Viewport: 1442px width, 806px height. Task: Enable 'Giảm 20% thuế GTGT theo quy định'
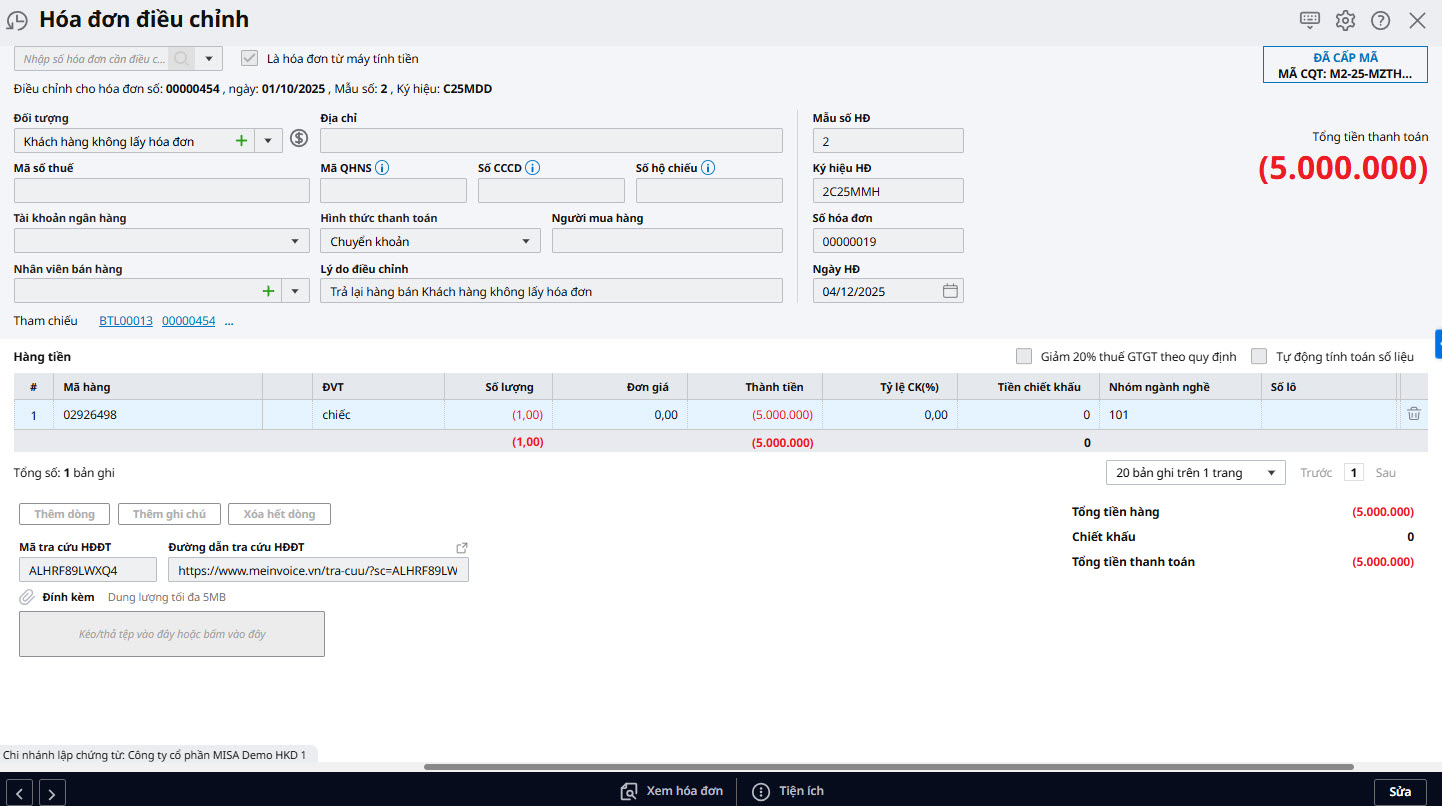point(1024,356)
